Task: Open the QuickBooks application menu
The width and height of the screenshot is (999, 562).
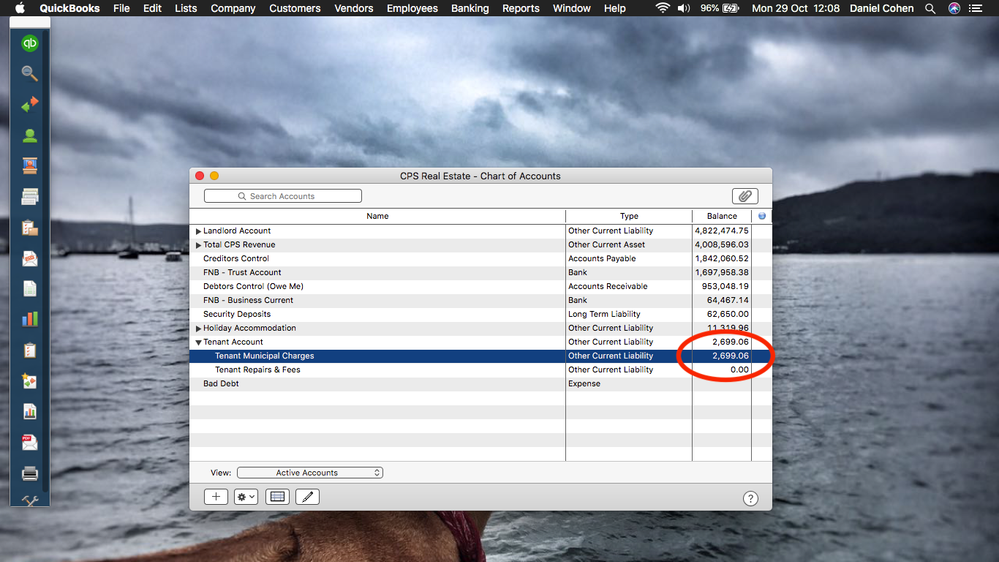Action: coord(69,8)
